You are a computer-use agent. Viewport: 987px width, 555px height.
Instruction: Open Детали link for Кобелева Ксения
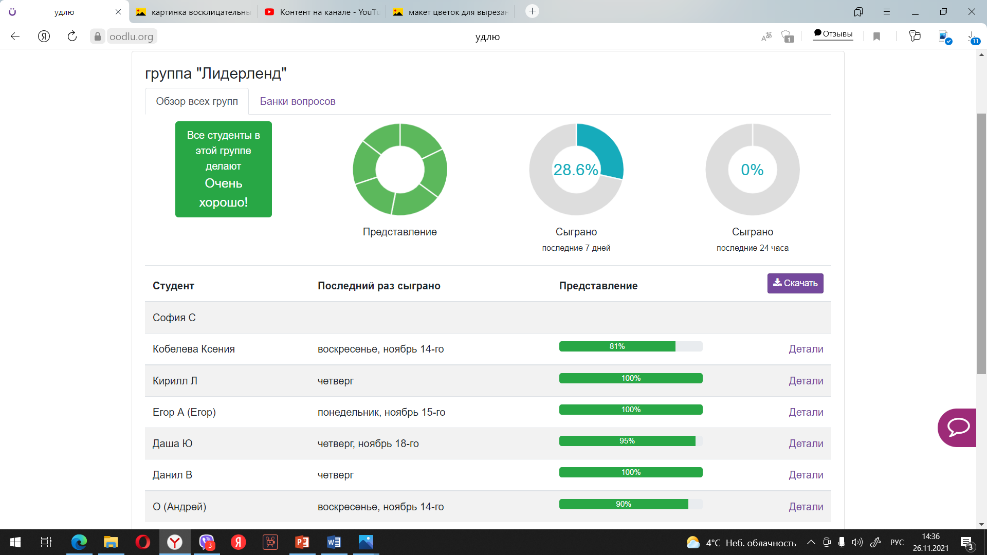pyautogui.click(x=805, y=349)
